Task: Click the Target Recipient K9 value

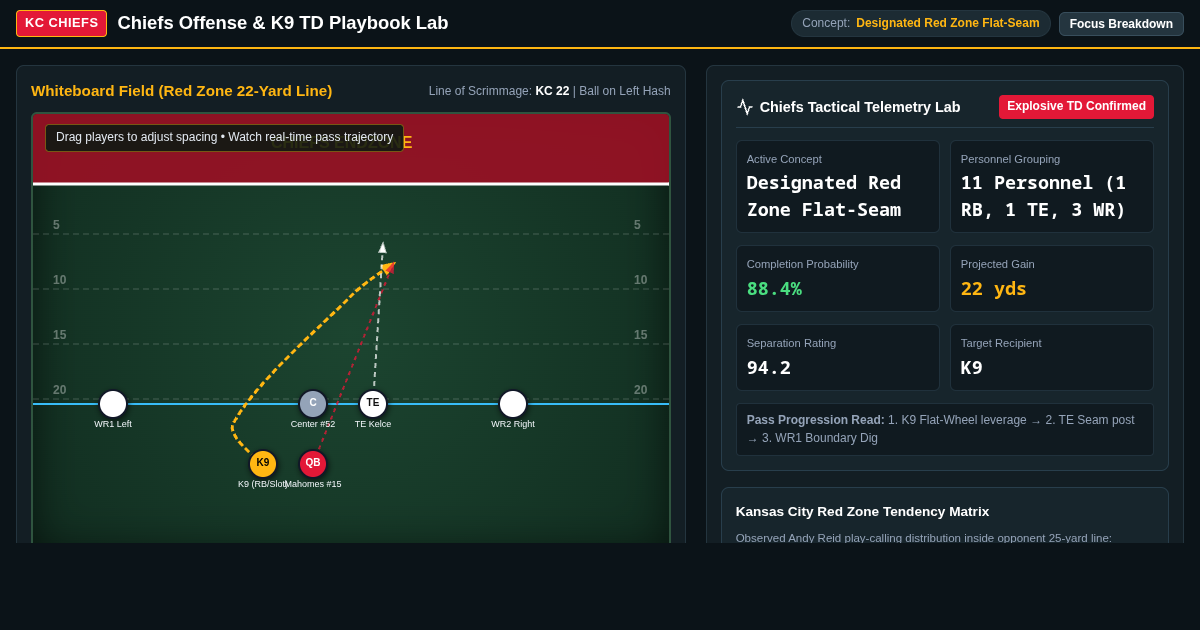Action: (x=972, y=368)
